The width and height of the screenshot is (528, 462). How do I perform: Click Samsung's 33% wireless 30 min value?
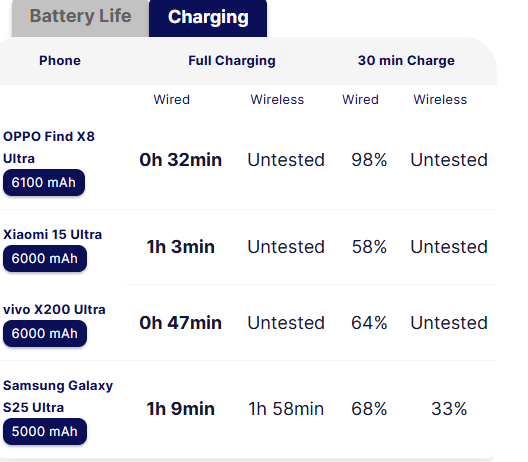[449, 409]
